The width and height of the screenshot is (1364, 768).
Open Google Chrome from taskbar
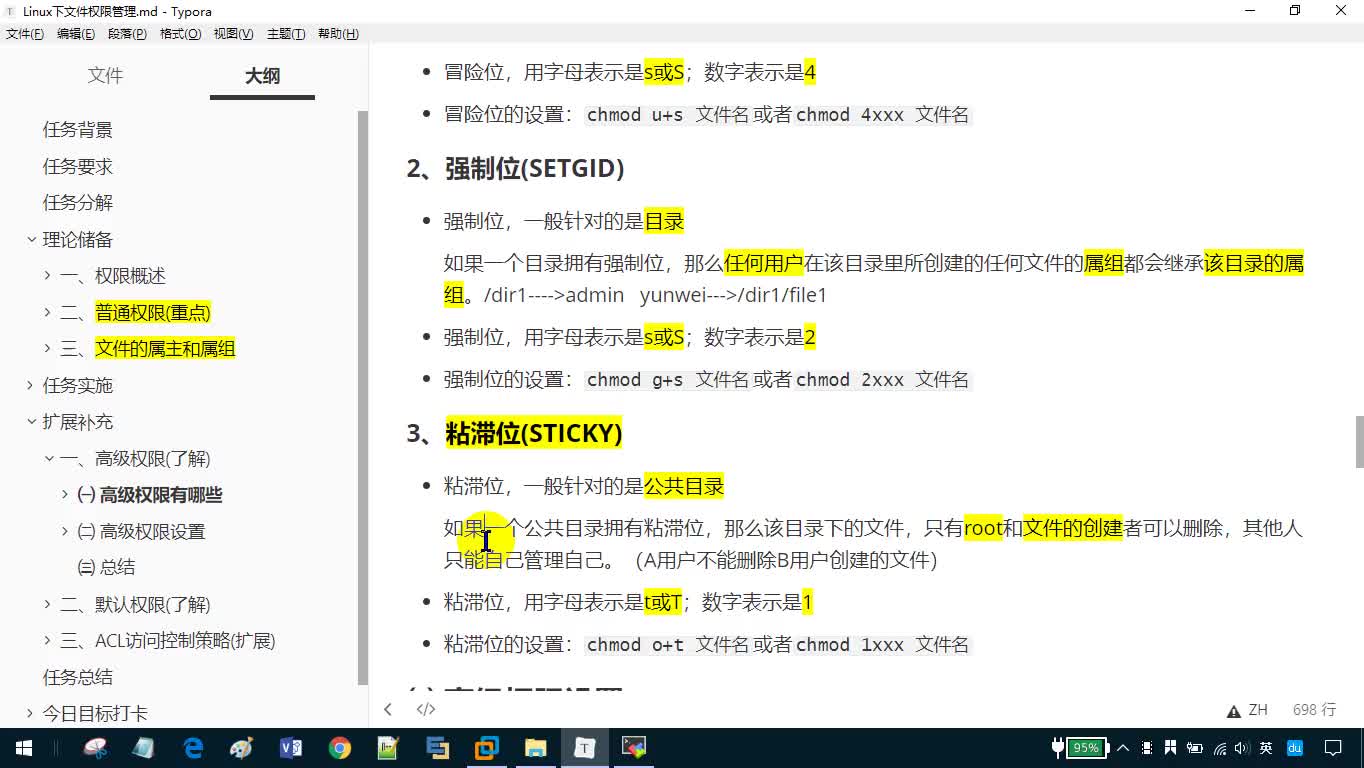pyautogui.click(x=340, y=747)
